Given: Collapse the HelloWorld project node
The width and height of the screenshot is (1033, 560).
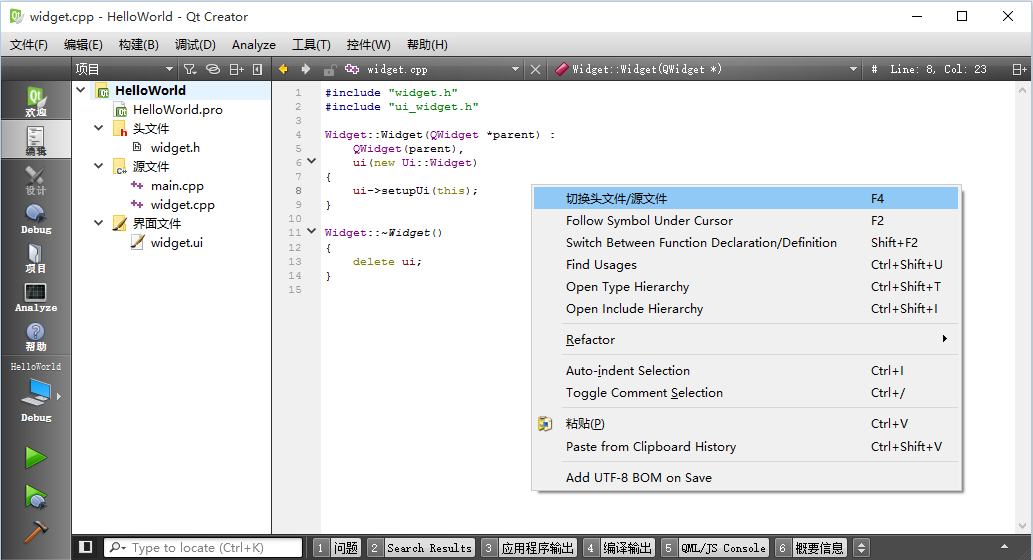Looking at the screenshot, I should point(81,90).
